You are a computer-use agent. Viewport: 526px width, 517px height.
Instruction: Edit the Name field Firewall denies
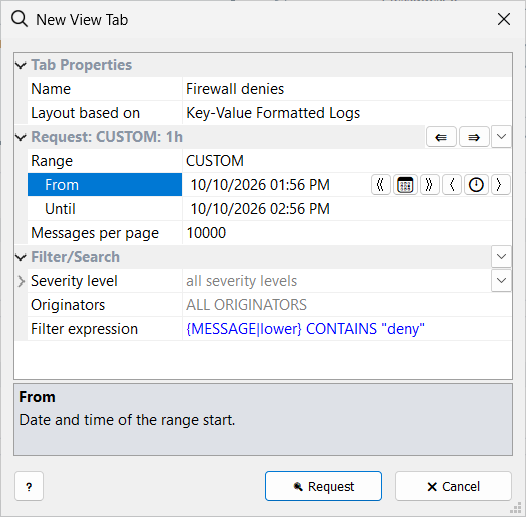click(x=347, y=89)
